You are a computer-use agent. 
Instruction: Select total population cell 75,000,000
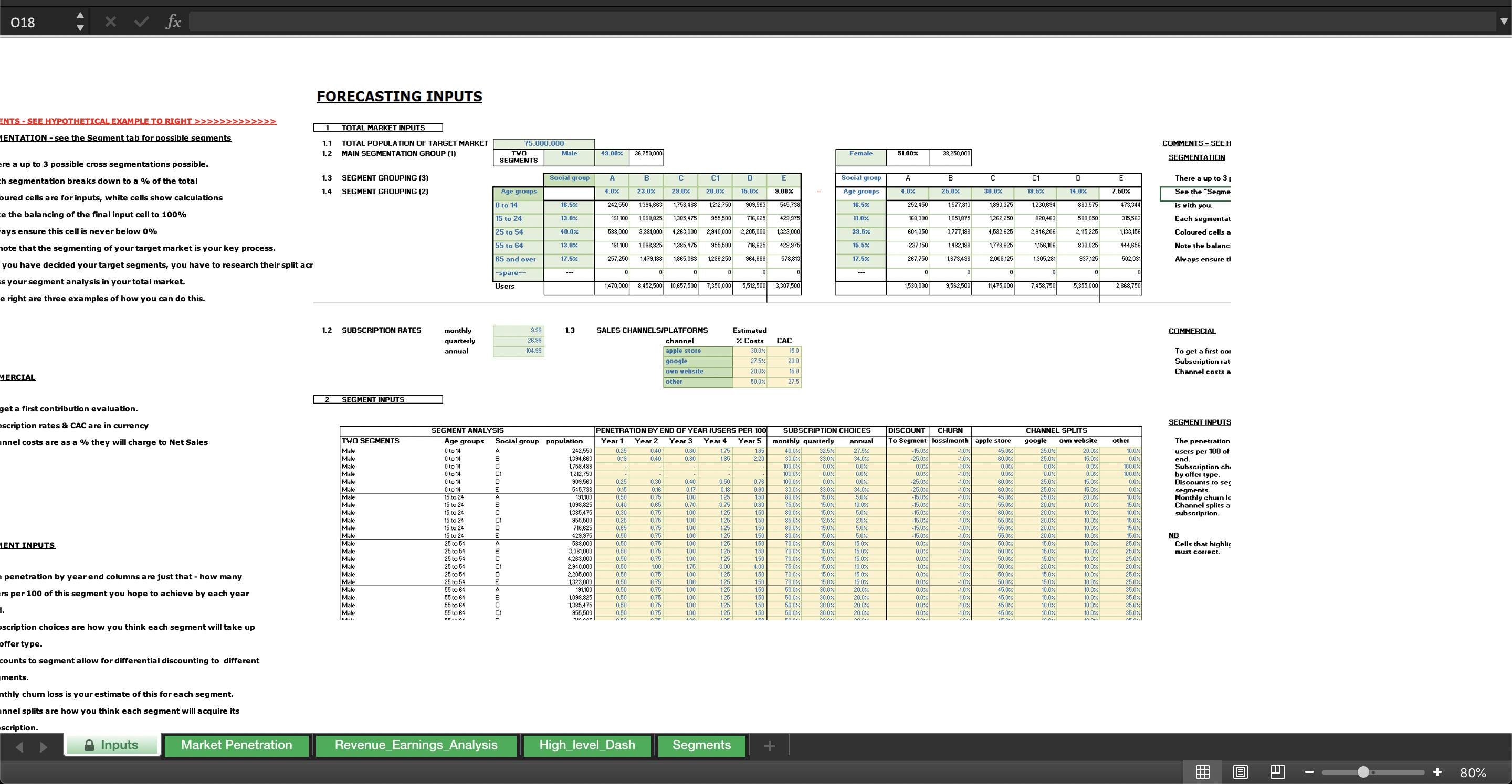[x=543, y=143]
